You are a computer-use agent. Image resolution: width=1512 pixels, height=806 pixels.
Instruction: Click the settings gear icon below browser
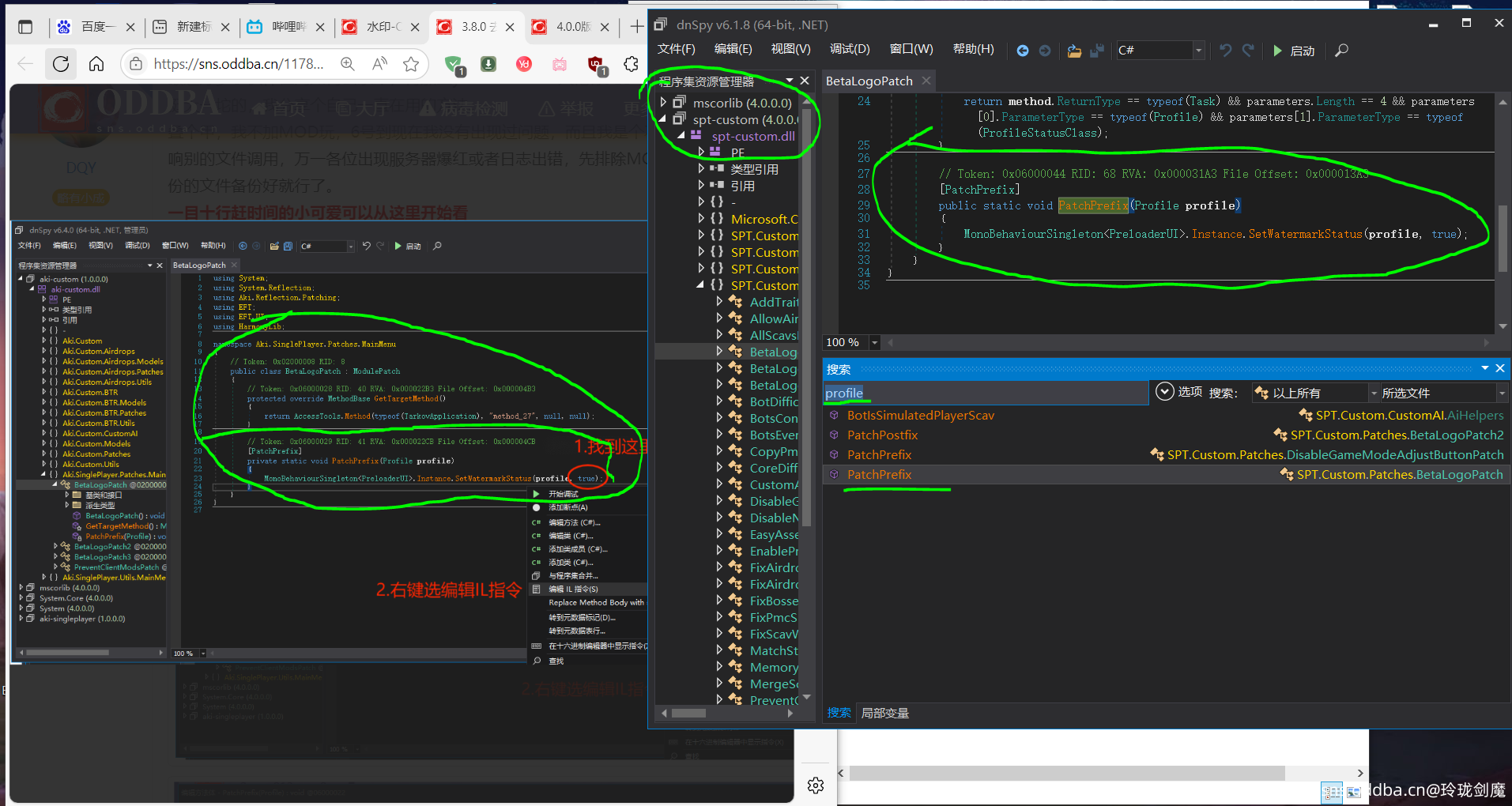pos(816,785)
